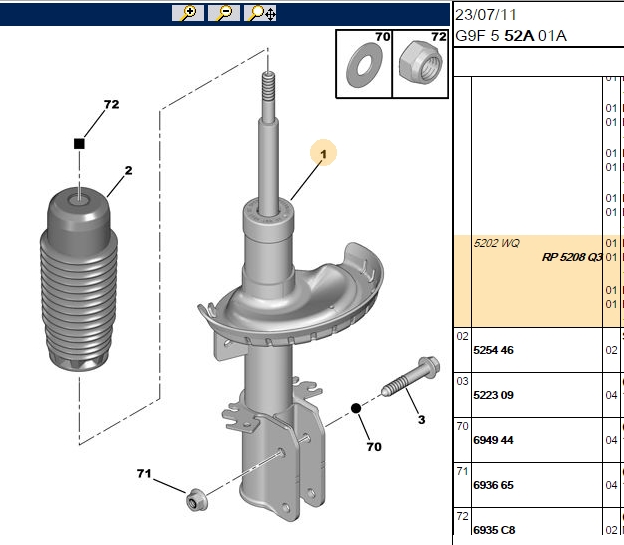Select part number 5254 46
The width and height of the screenshot is (624, 545).
tap(493, 350)
